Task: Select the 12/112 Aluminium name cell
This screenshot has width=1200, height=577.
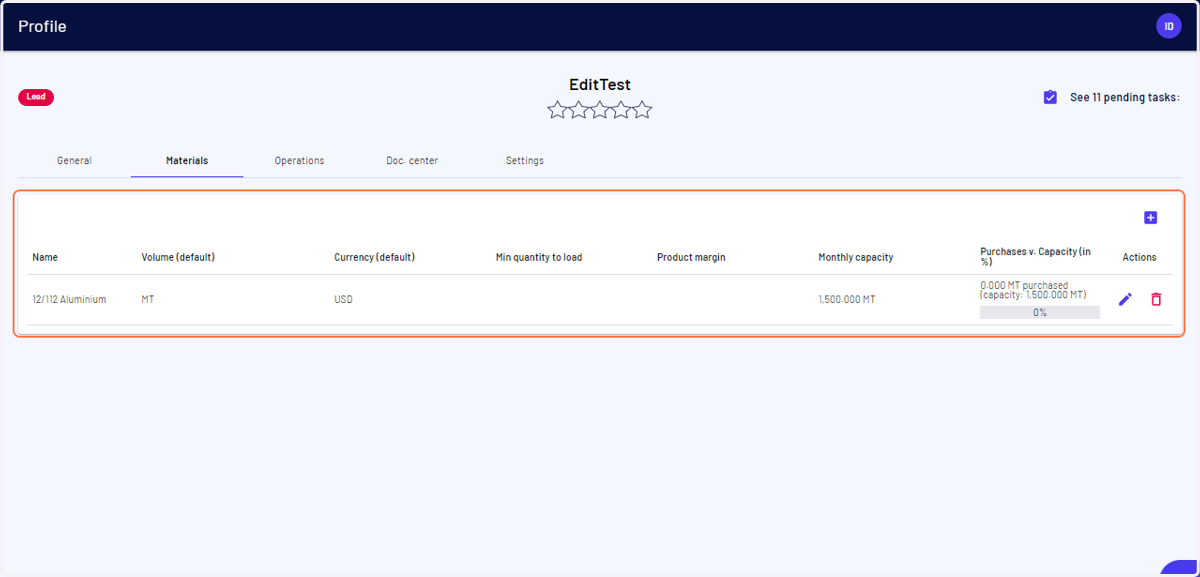Action: click(x=69, y=299)
